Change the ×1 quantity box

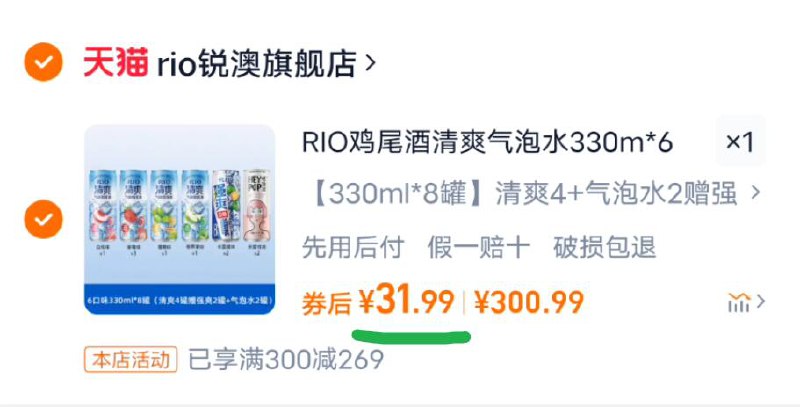coord(740,141)
